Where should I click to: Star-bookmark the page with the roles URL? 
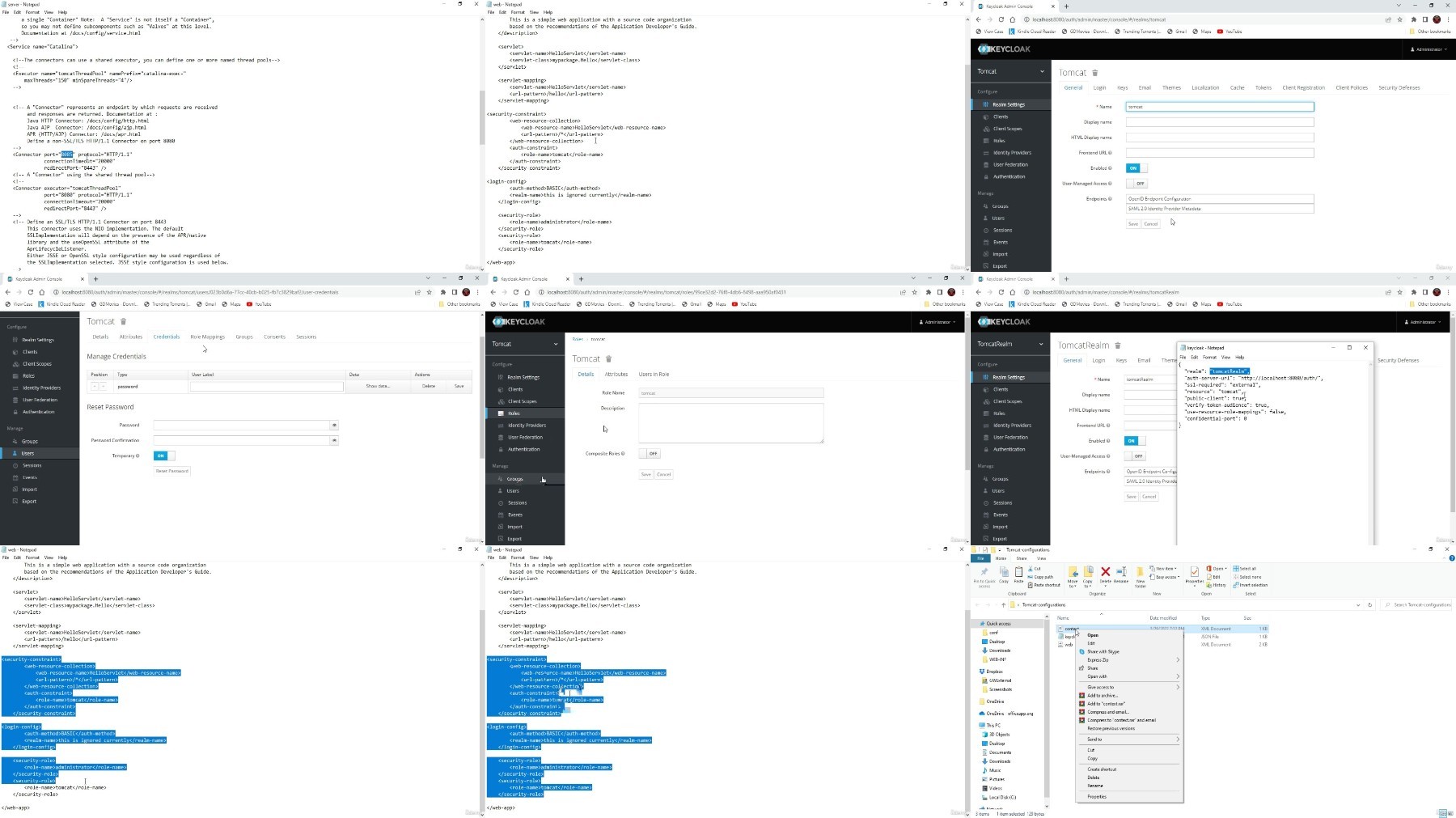(x=915, y=292)
